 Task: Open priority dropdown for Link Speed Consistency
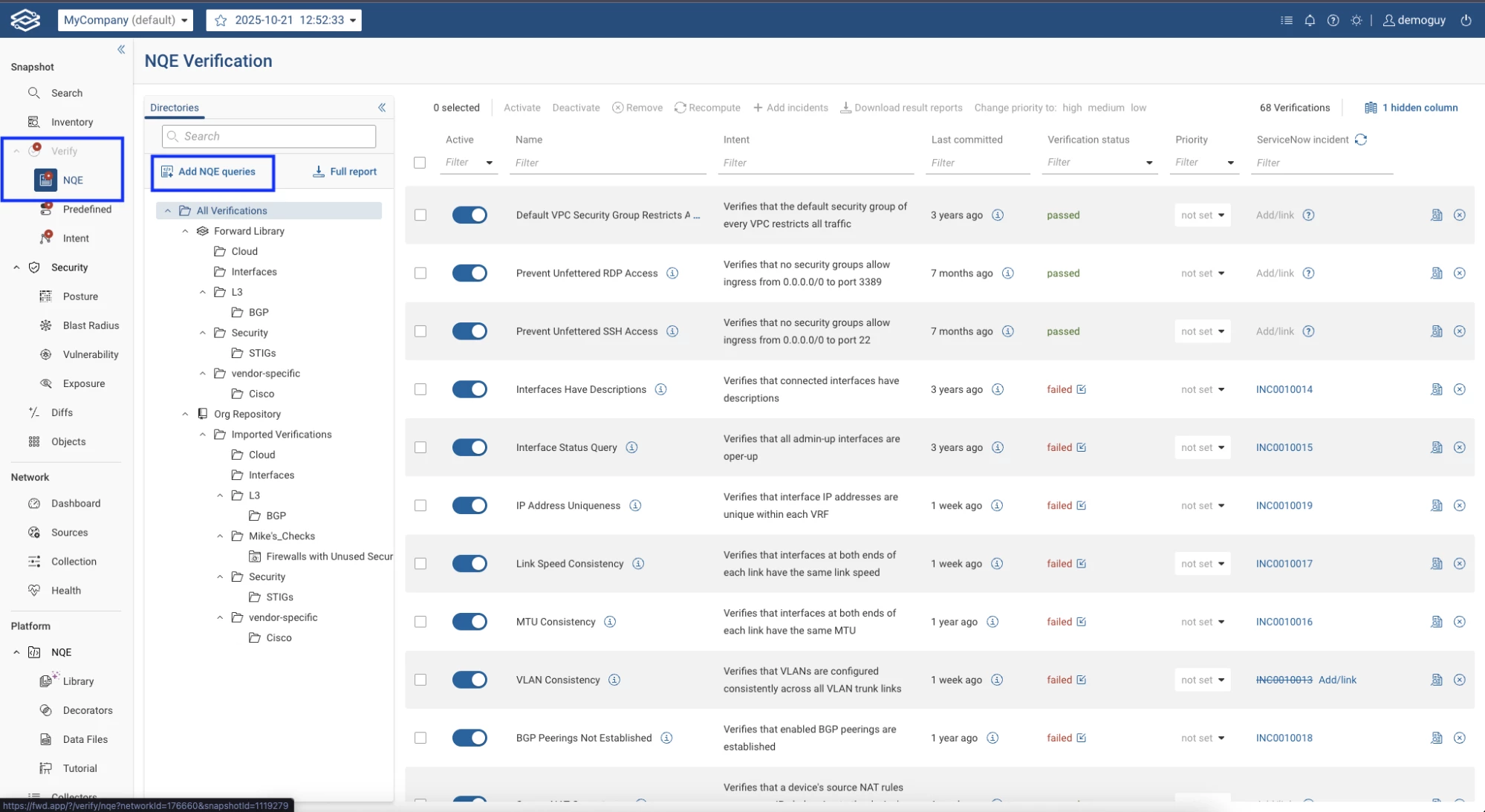1203,564
